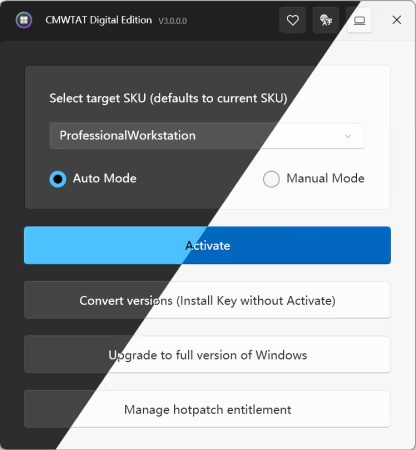Select the Auto Mode radio button
Screen dimensions: 416x450
click(x=58, y=179)
